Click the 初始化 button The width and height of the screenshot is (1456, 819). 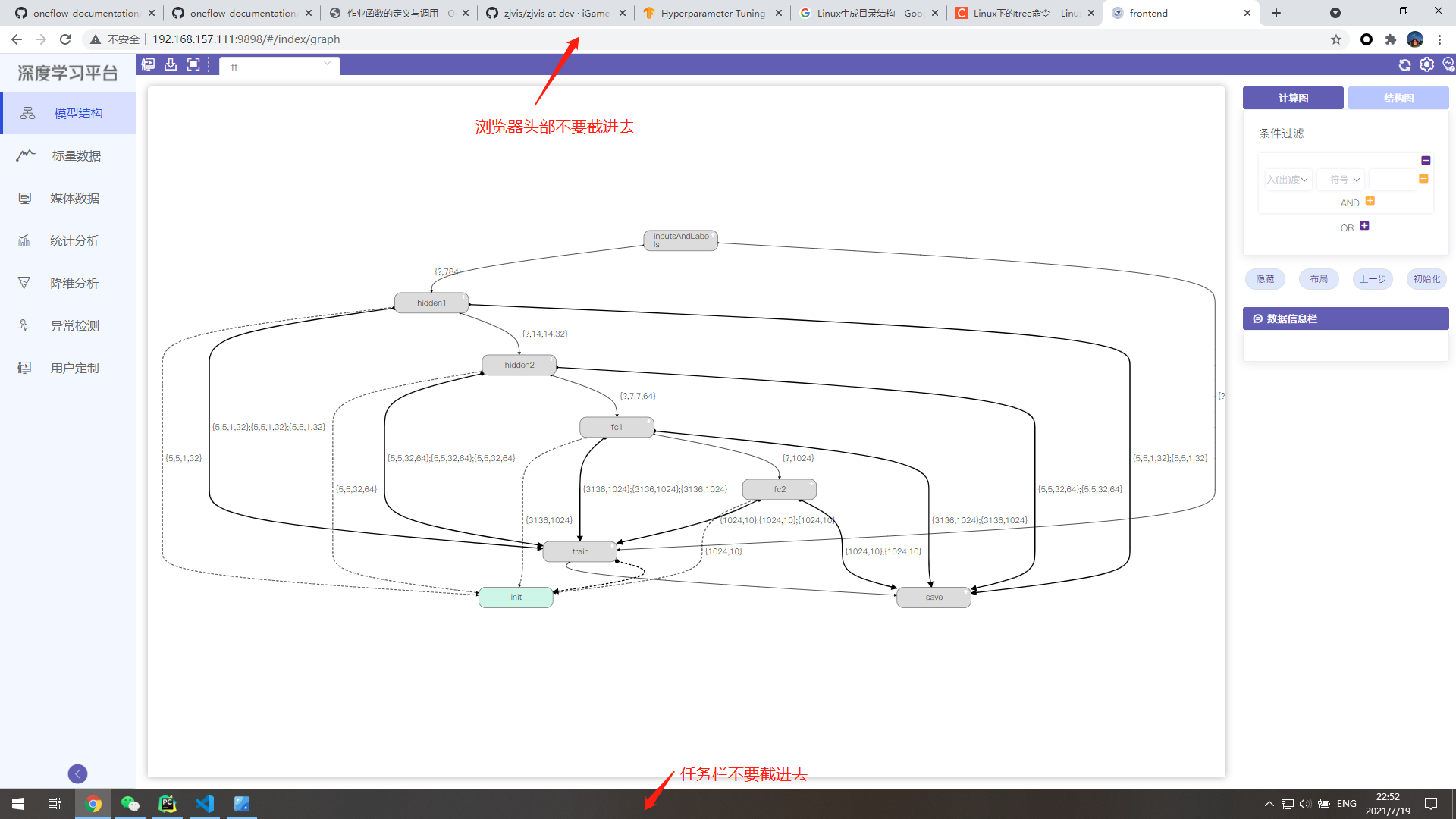[x=1426, y=279]
